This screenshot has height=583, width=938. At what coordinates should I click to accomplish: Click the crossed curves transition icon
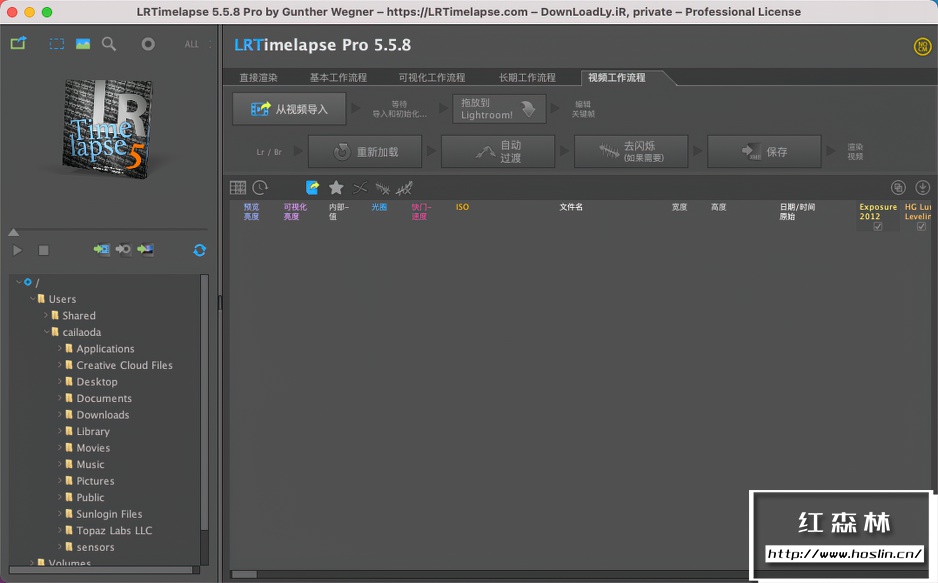pos(360,188)
